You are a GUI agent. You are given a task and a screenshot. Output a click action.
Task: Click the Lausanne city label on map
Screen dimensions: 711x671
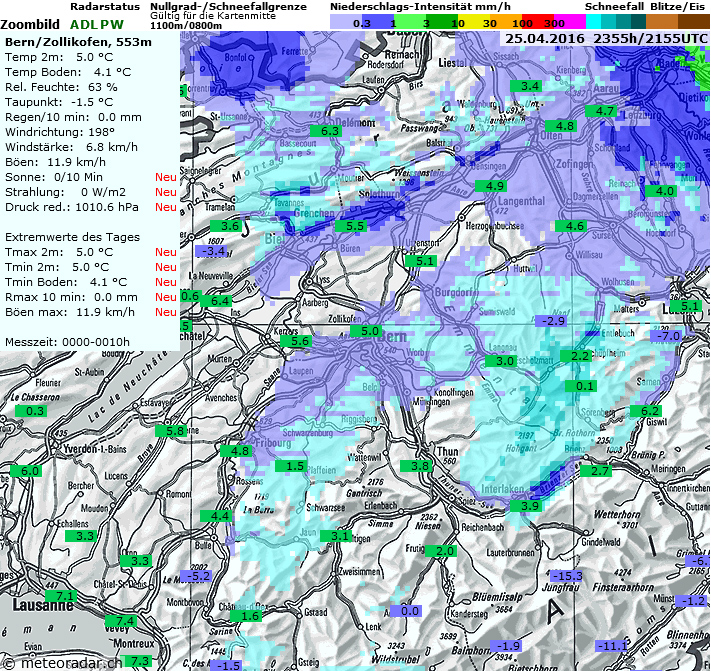point(43,605)
